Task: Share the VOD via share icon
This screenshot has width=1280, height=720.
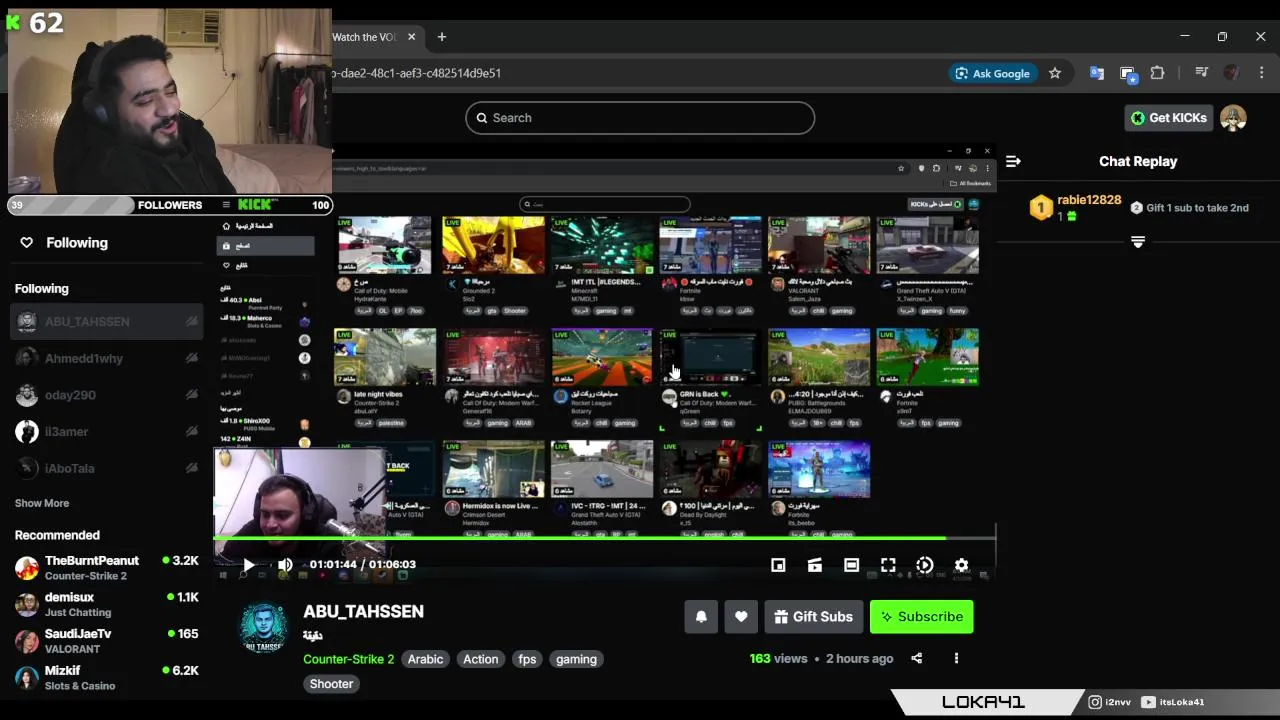Action: 917,658
